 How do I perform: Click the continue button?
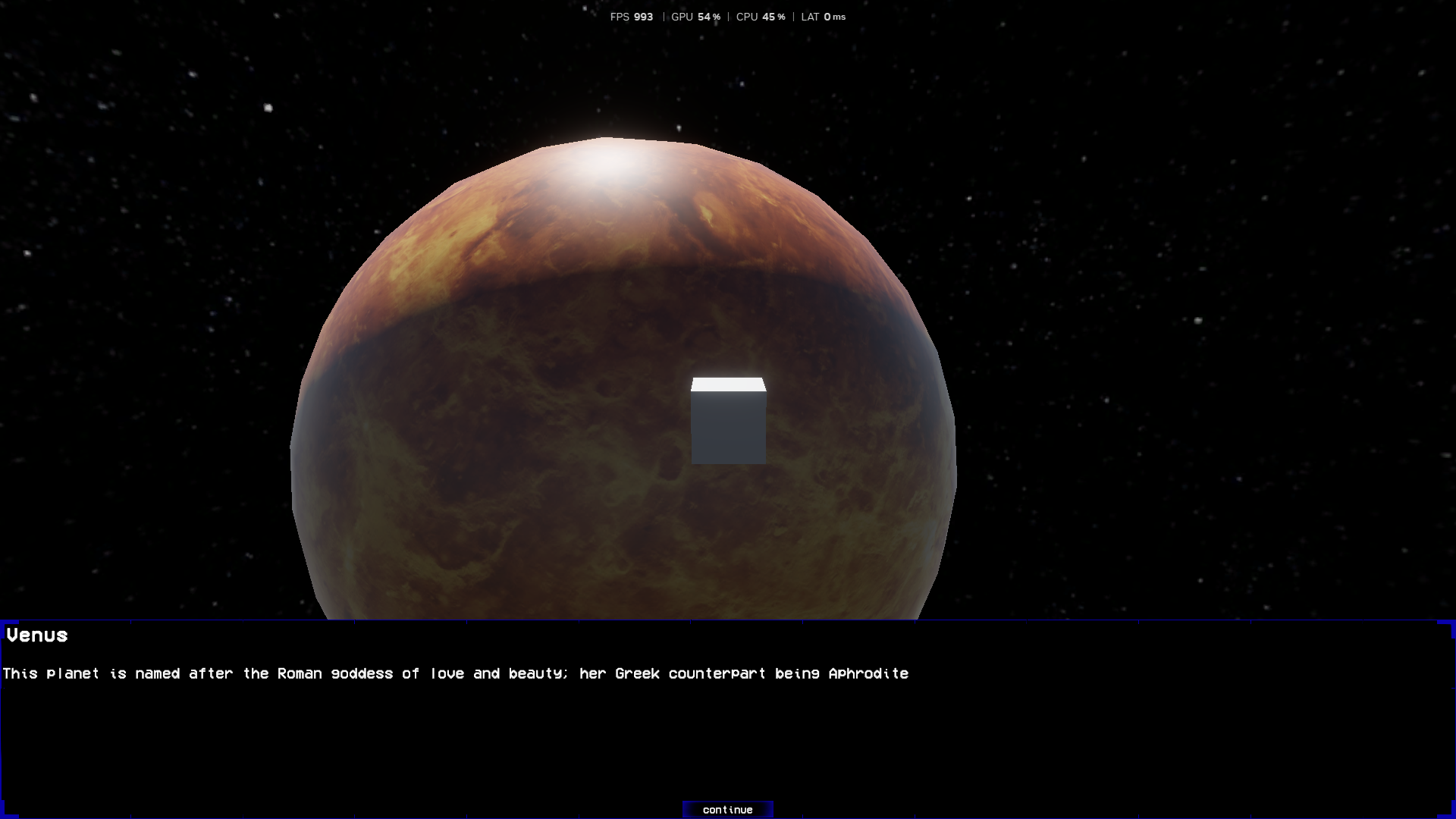727,809
